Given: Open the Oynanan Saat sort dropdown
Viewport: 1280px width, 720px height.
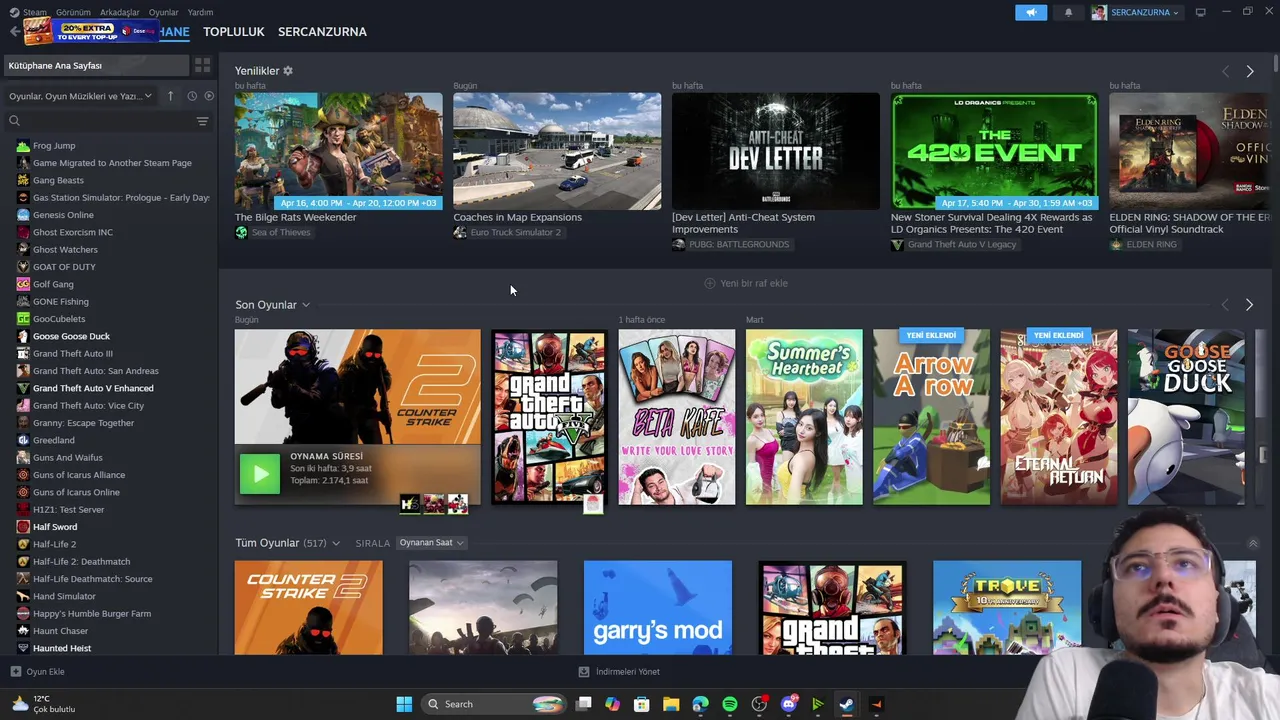Looking at the screenshot, I should click(432, 543).
